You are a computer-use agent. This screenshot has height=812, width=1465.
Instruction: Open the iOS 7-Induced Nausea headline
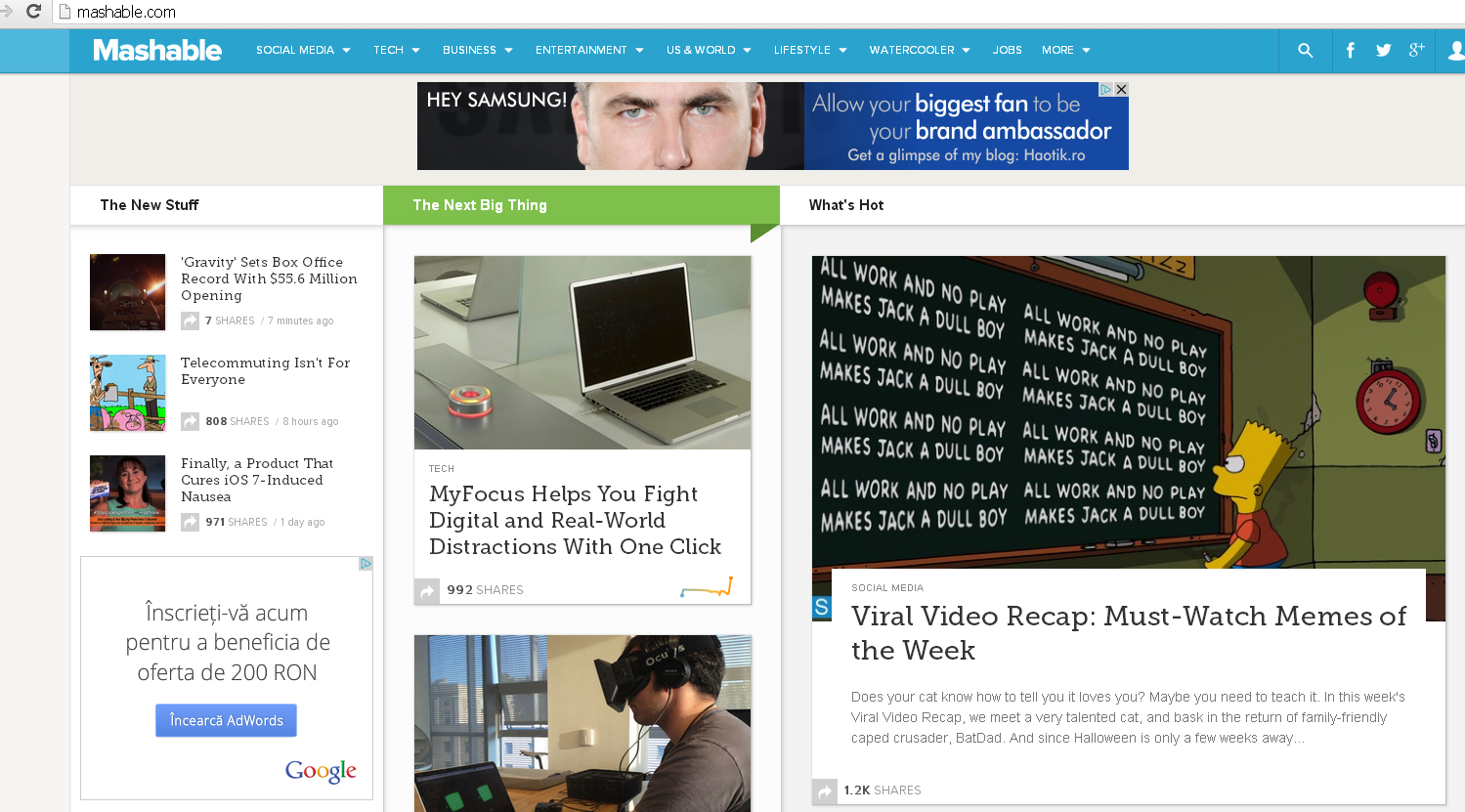click(257, 480)
